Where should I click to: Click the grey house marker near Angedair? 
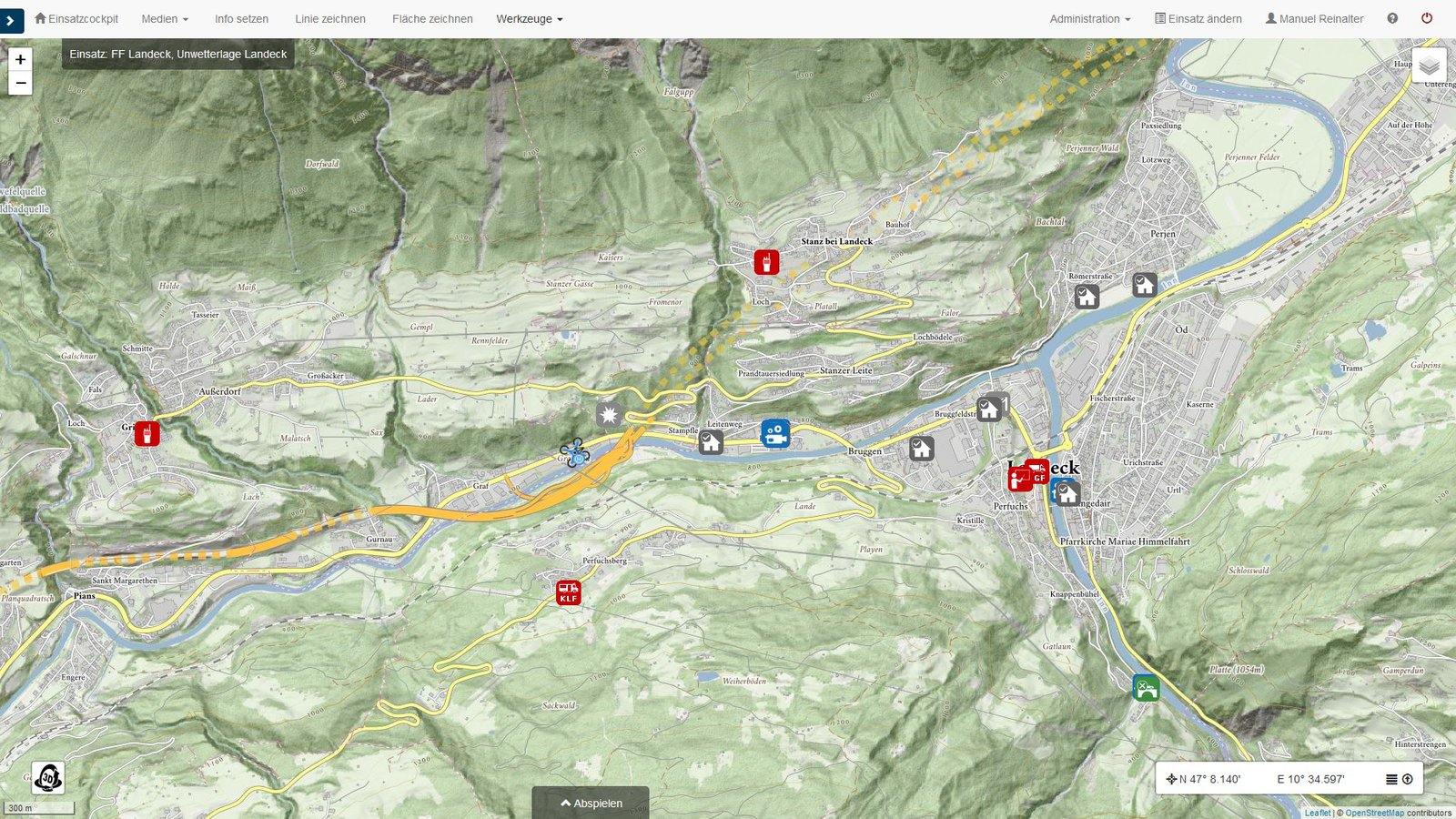point(1067,493)
